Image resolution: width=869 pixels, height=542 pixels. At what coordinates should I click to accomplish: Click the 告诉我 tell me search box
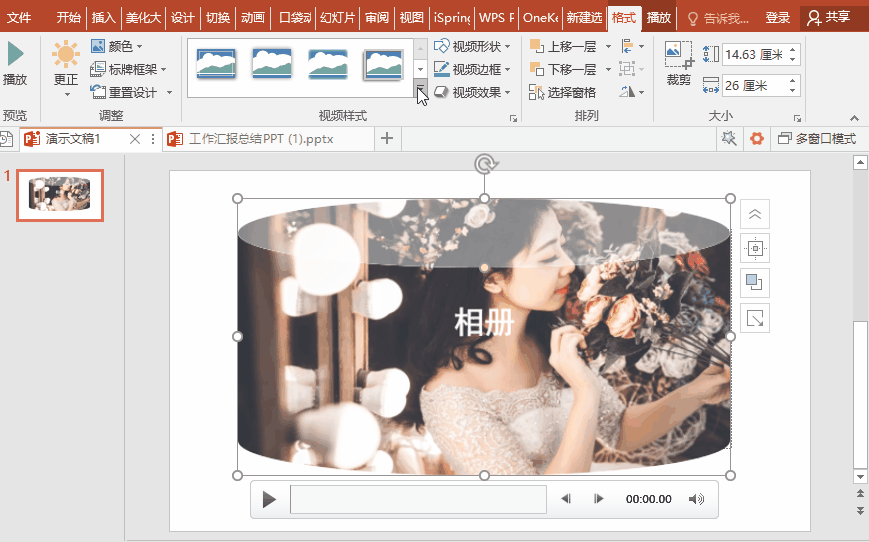[719, 18]
